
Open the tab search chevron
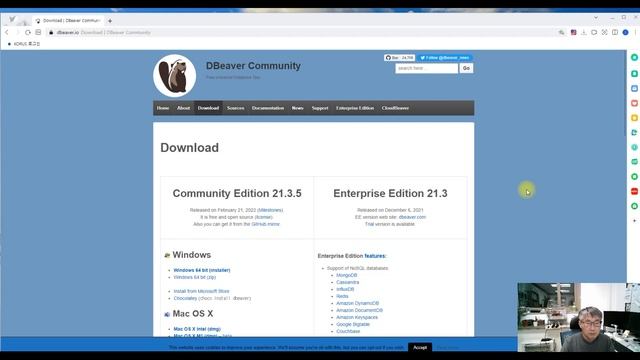(x=596, y=18)
